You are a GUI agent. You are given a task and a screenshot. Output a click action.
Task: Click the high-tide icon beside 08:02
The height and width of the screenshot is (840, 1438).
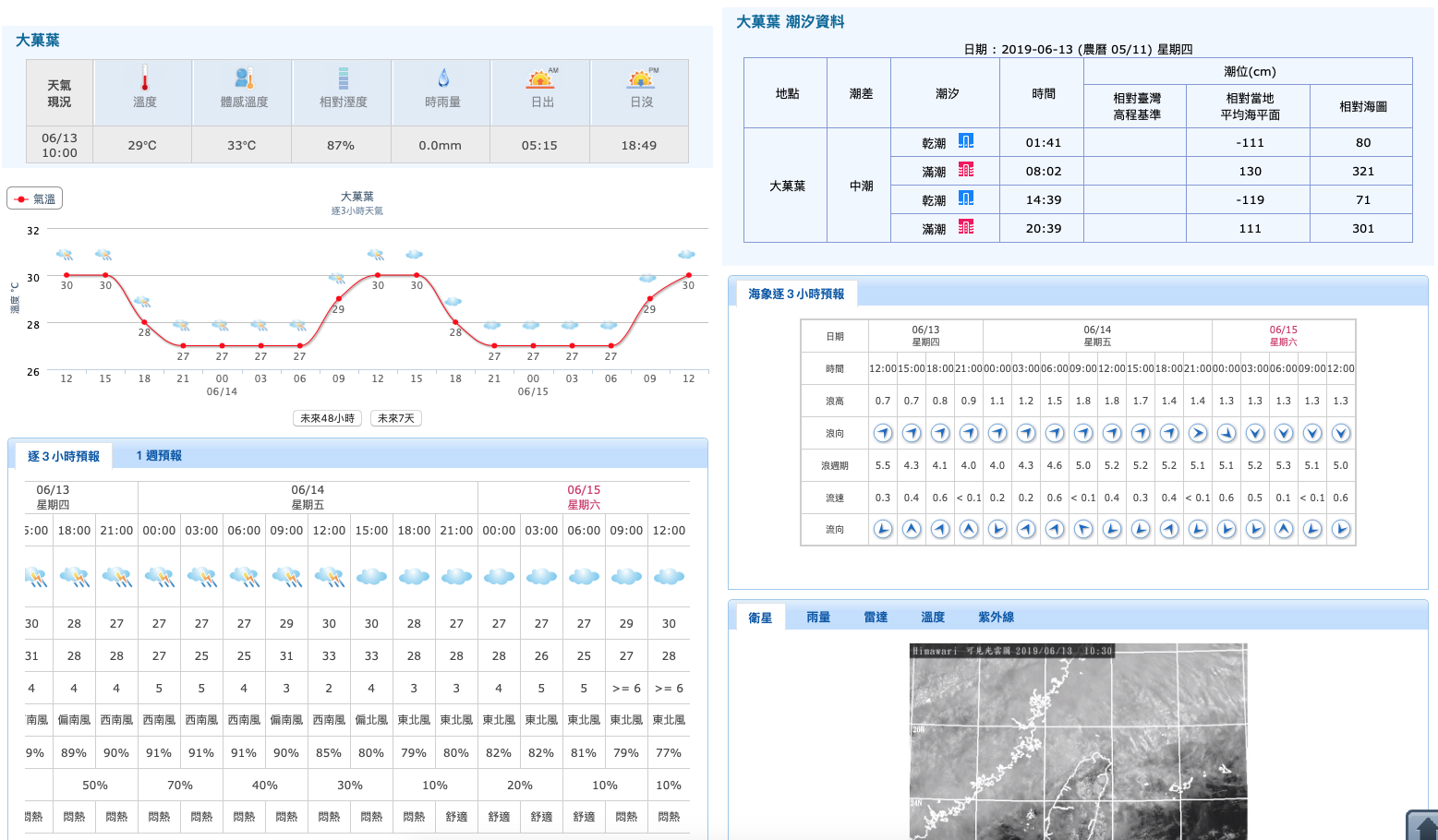click(965, 170)
